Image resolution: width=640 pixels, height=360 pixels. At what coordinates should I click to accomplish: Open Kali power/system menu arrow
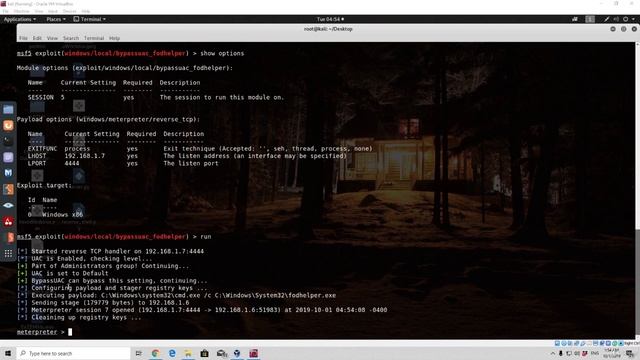(x=633, y=19)
